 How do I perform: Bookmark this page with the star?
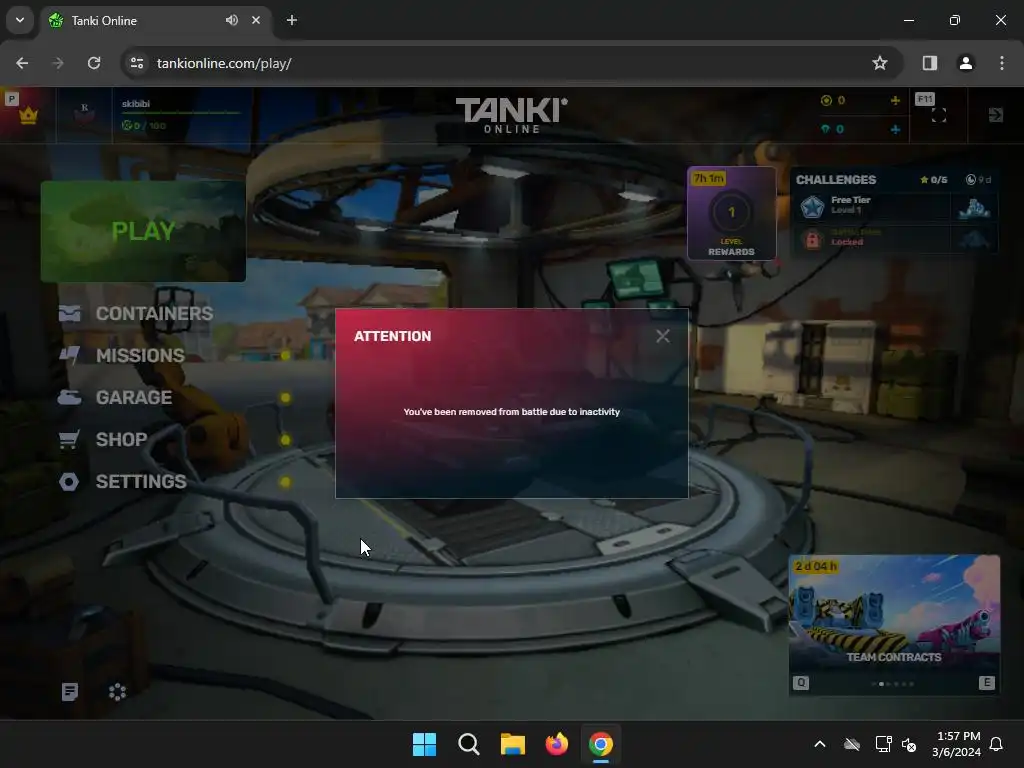click(x=880, y=63)
